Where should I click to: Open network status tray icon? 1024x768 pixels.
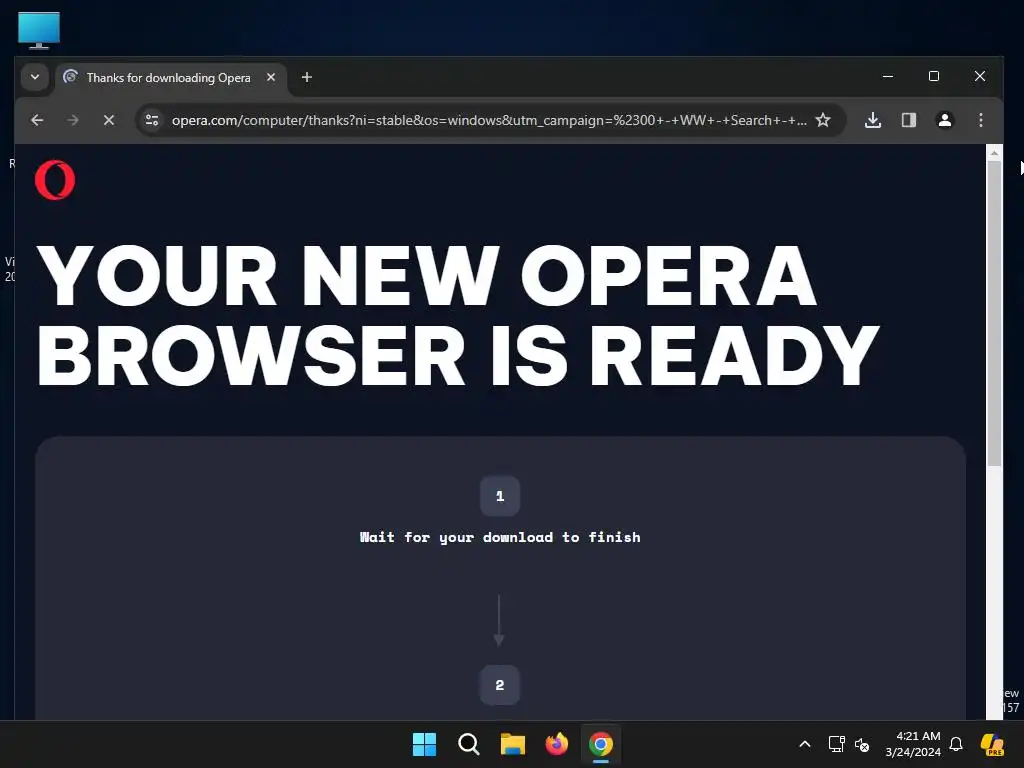[x=837, y=744]
